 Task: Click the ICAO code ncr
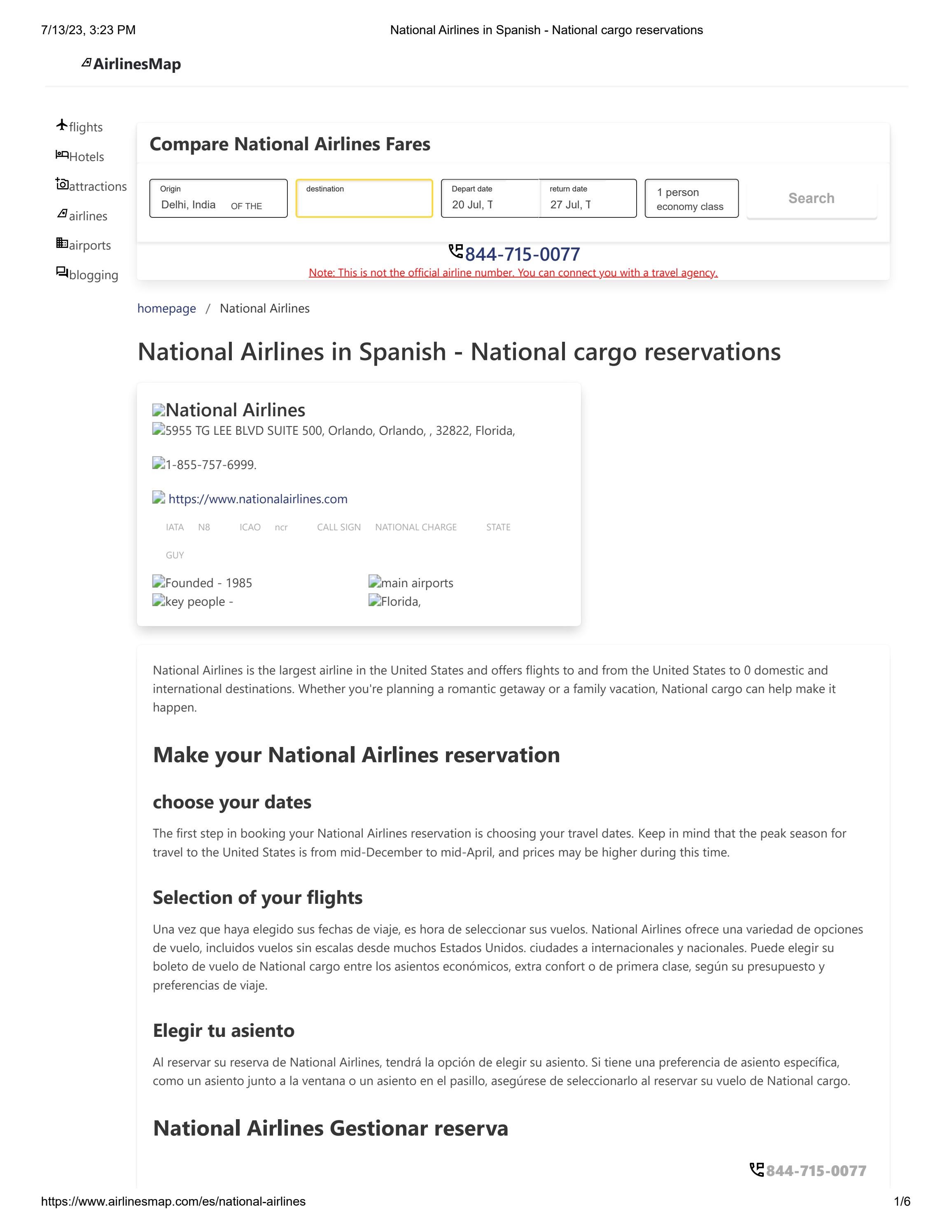(x=281, y=527)
